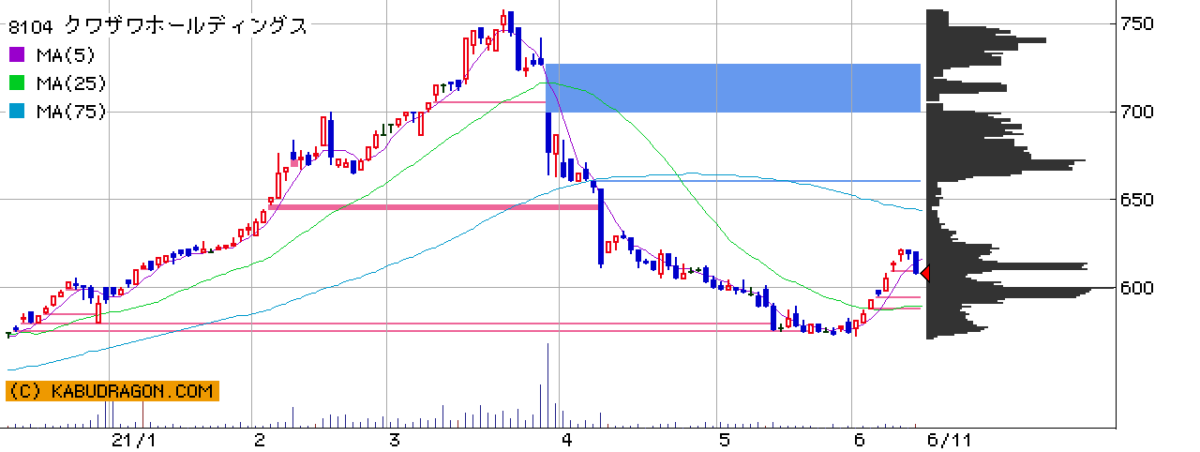Image resolution: width=1200 pixels, height=452 pixels.
Task: Click the 21/1 date axis label
Action: click(x=134, y=440)
